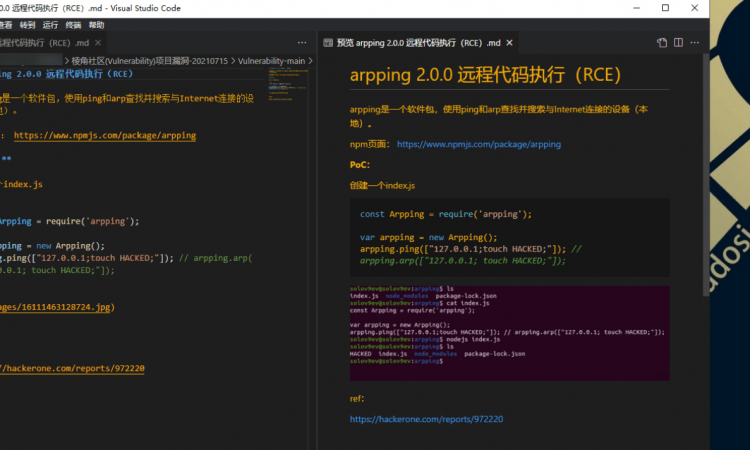Screen dimensions: 750x450
Task: Click the index.js line in source editor
Action: [x=22, y=184]
